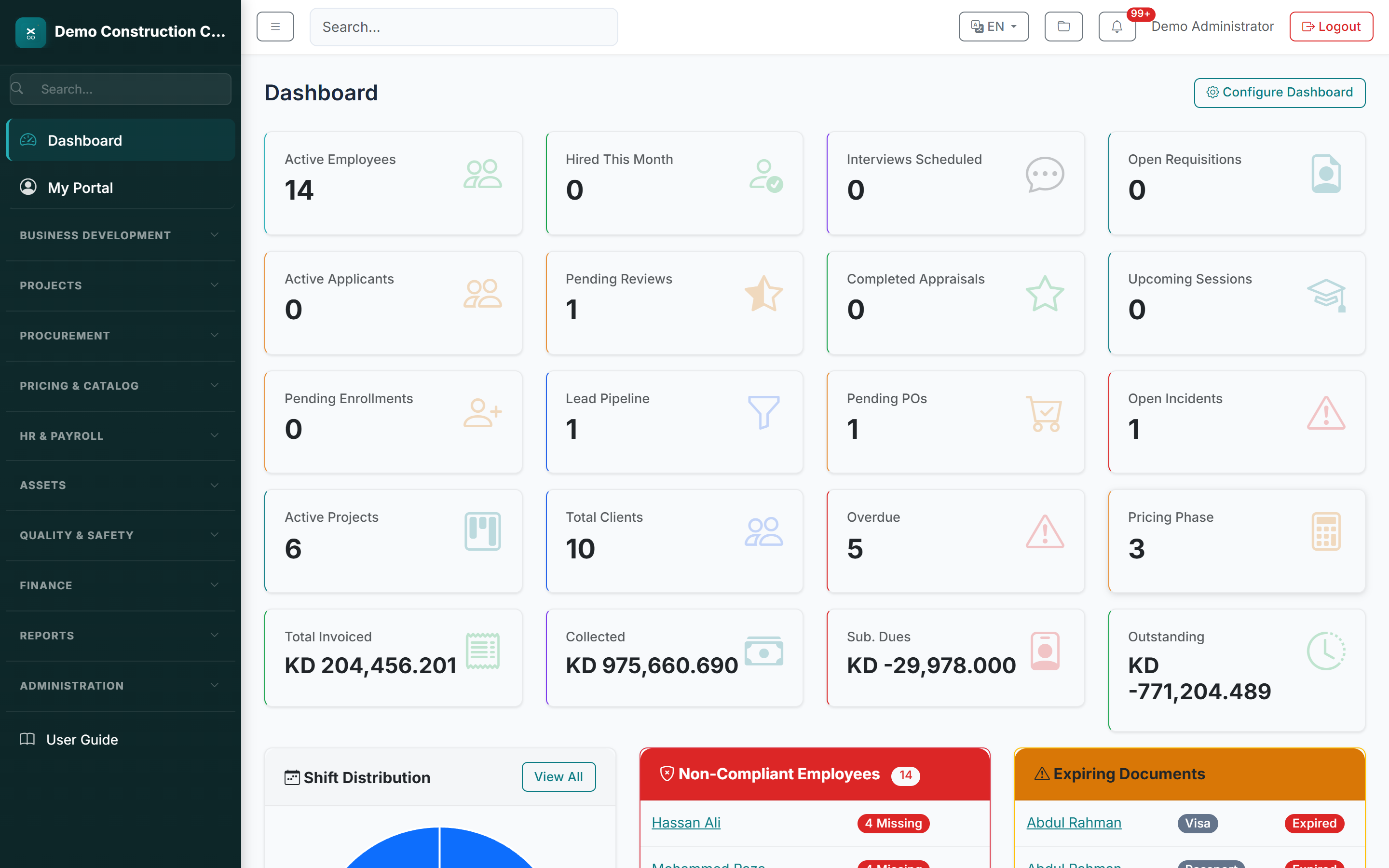Click the notifications bell icon
Image resolution: width=1389 pixels, height=868 pixels.
1116,27
